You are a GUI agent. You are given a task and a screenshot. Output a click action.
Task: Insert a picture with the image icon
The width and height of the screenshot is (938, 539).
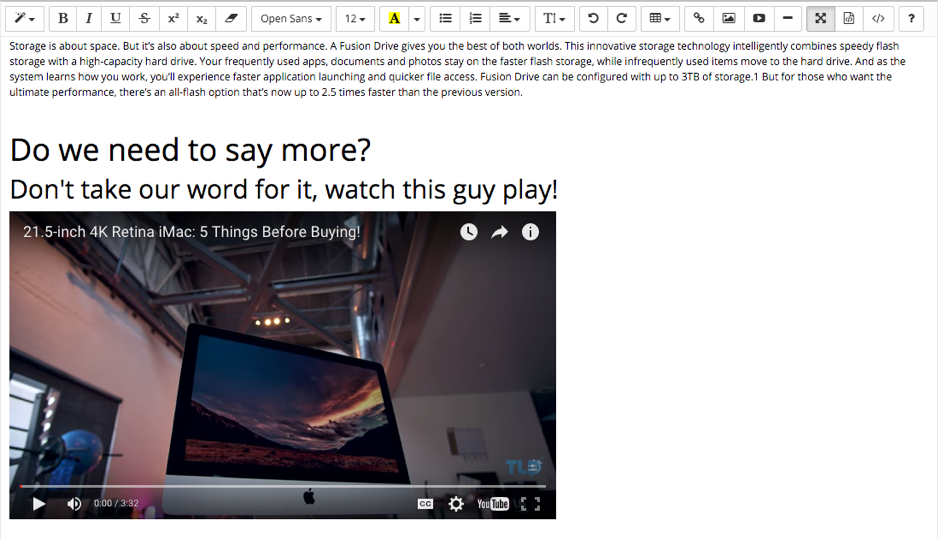click(729, 19)
